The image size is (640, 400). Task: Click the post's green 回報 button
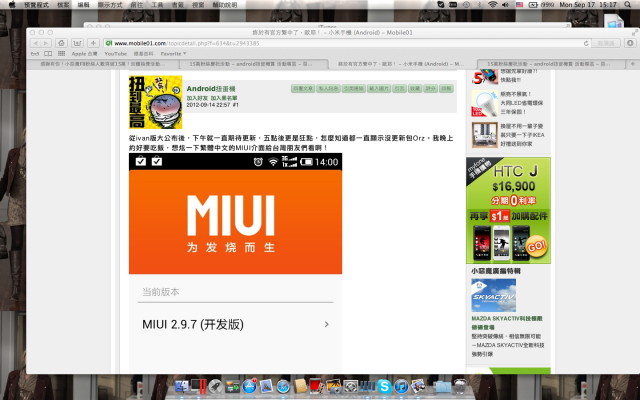click(x=447, y=89)
